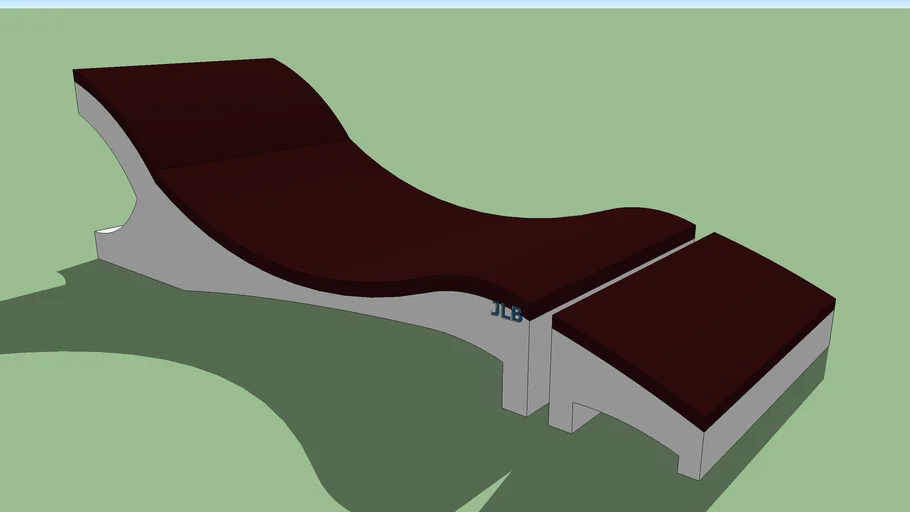Select the footstool's gray right side panel
The height and width of the screenshot is (512, 910).
click(x=770, y=400)
